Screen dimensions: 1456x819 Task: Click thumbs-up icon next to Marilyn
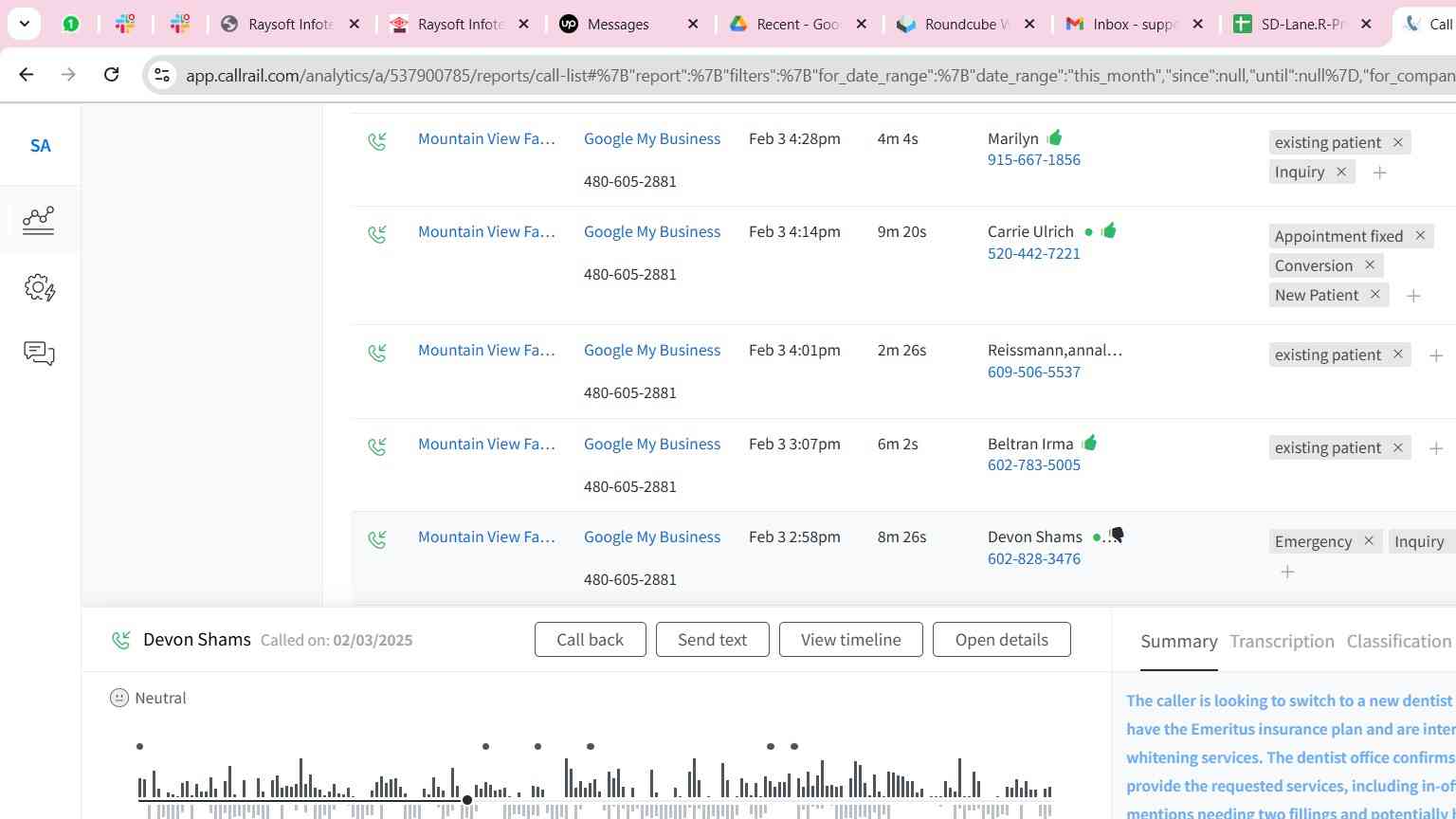pyautogui.click(x=1055, y=137)
